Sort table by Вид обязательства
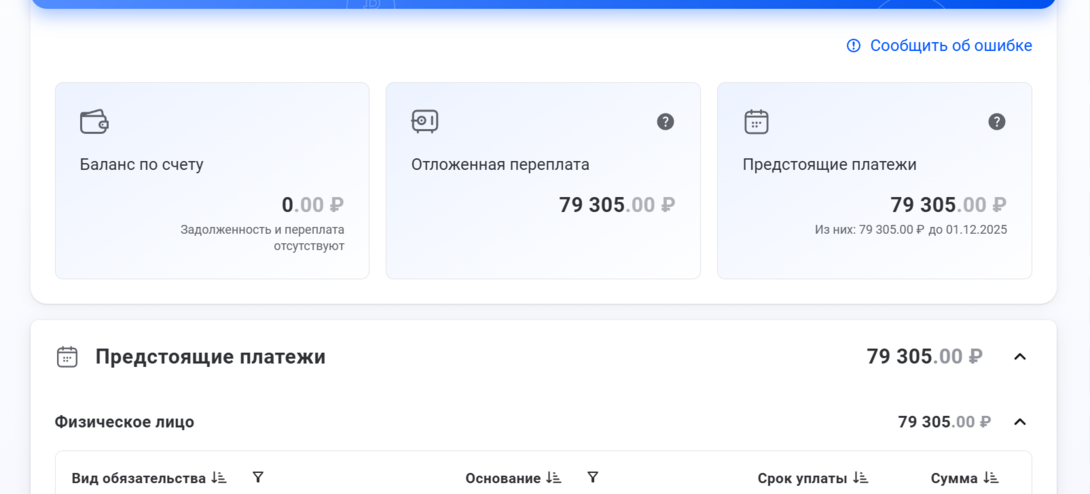 (x=219, y=478)
